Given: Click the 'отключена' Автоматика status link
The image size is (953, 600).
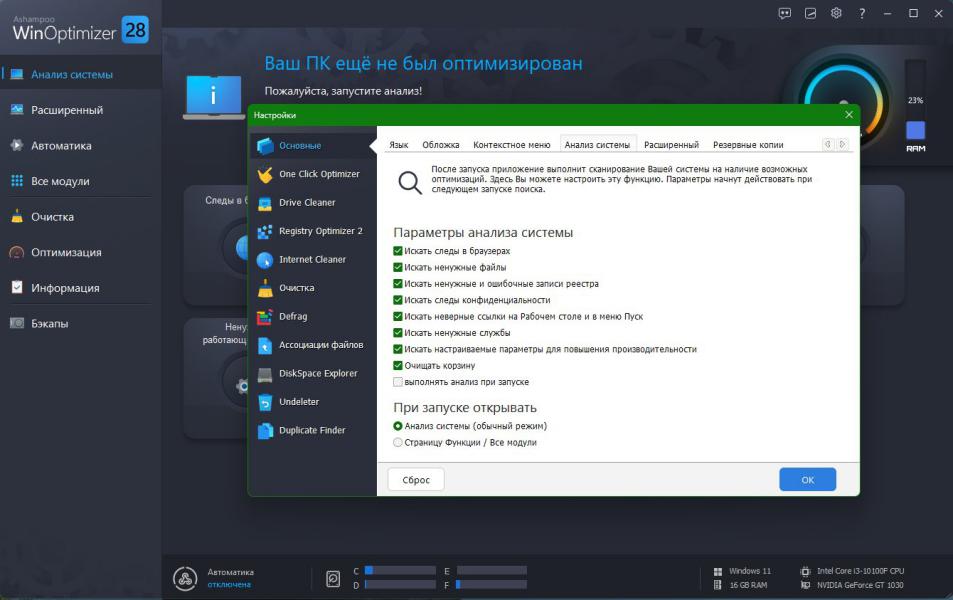Looking at the screenshot, I should click(x=229, y=585).
